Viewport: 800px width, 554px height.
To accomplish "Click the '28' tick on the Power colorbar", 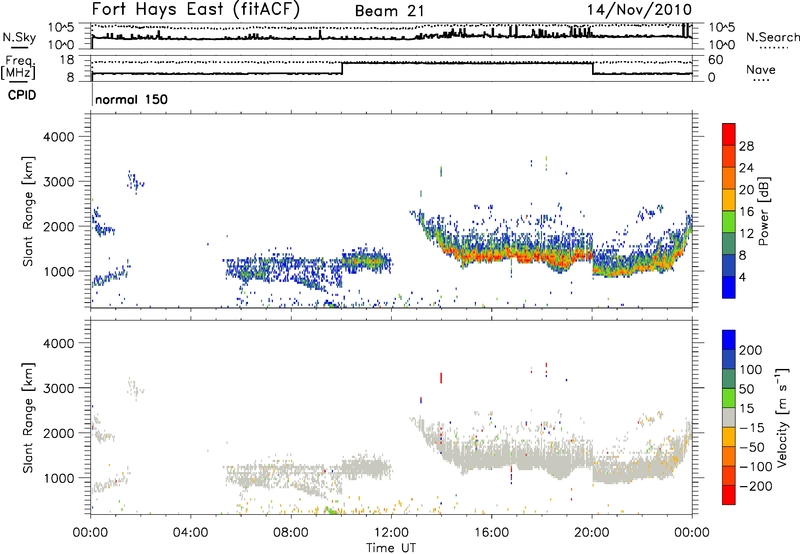I will 746,146.
